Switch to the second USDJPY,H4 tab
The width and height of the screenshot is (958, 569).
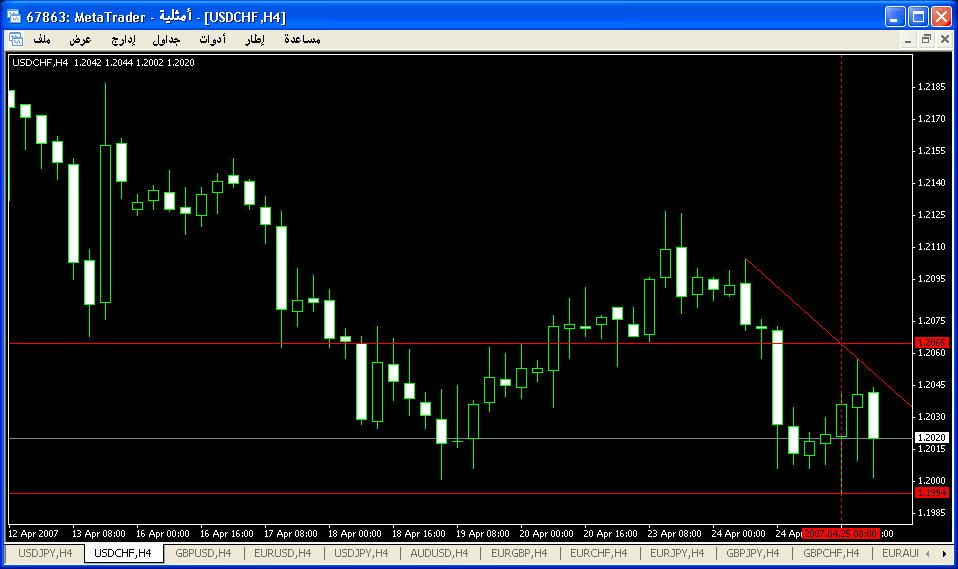[362, 553]
